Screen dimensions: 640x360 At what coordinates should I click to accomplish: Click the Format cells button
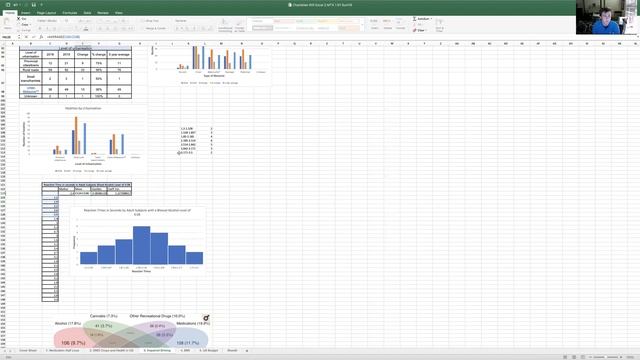(x=400, y=24)
